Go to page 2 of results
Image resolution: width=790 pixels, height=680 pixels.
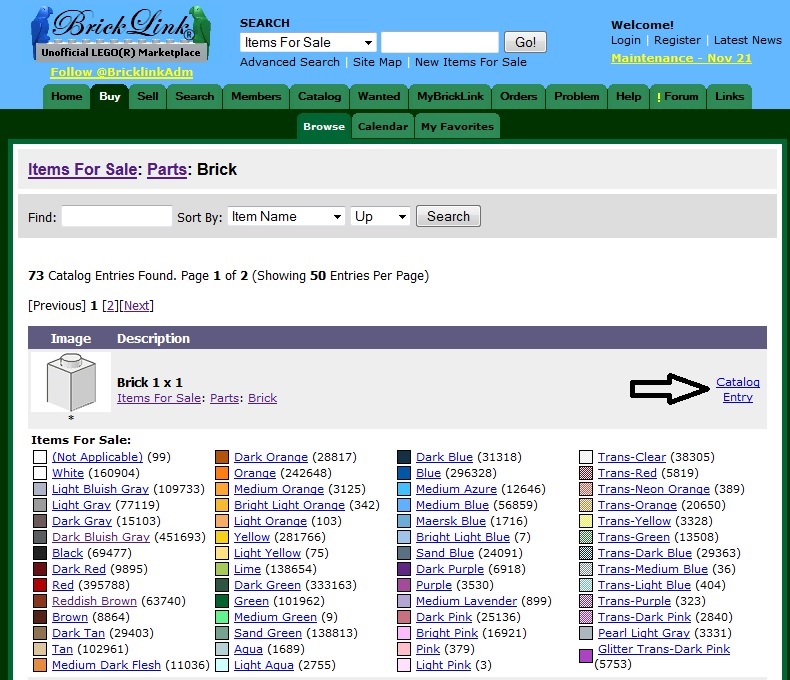click(110, 306)
